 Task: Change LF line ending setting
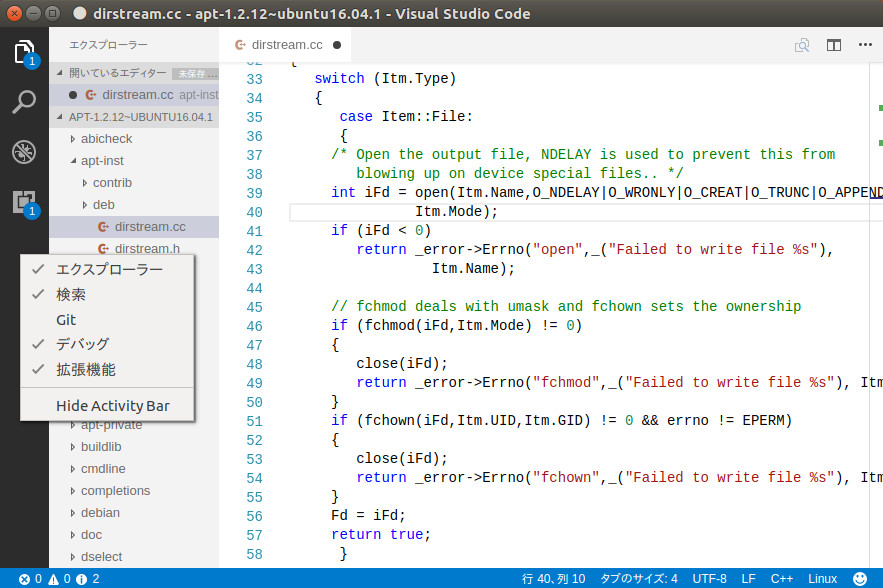(748, 579)
